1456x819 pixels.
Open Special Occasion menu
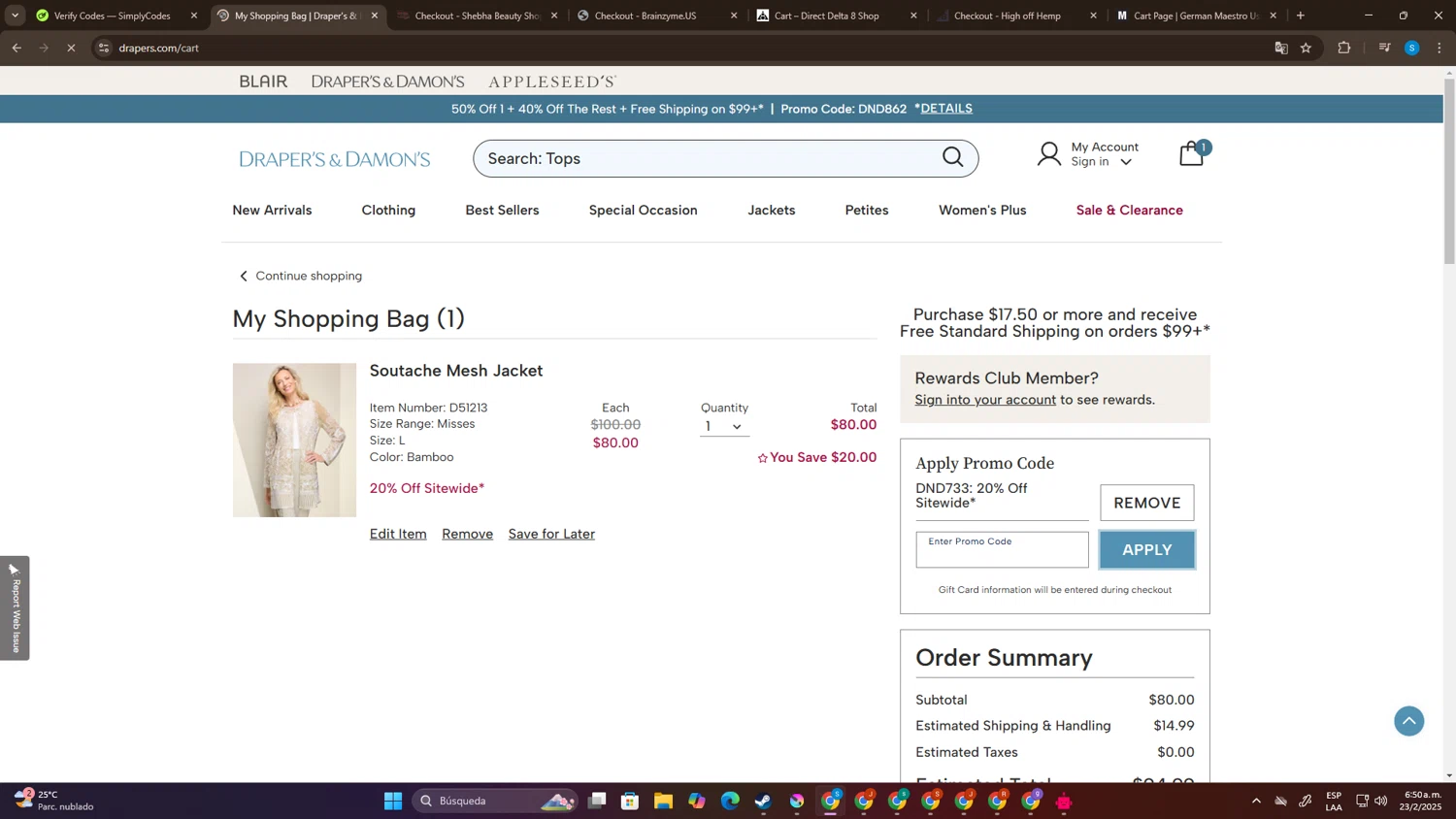[x=643, y=210]
